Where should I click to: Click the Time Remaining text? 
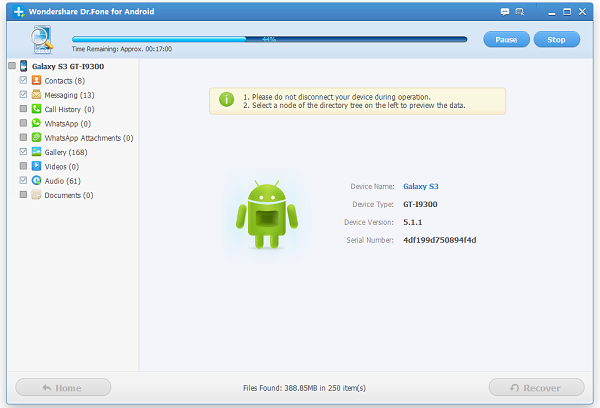tap(122, 49)
